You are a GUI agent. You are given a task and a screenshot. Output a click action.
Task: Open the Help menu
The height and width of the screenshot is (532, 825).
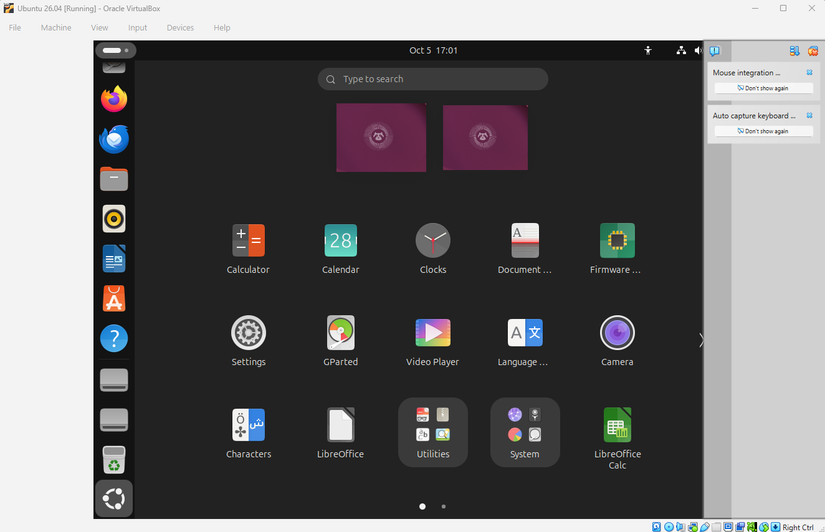[222, 28]
